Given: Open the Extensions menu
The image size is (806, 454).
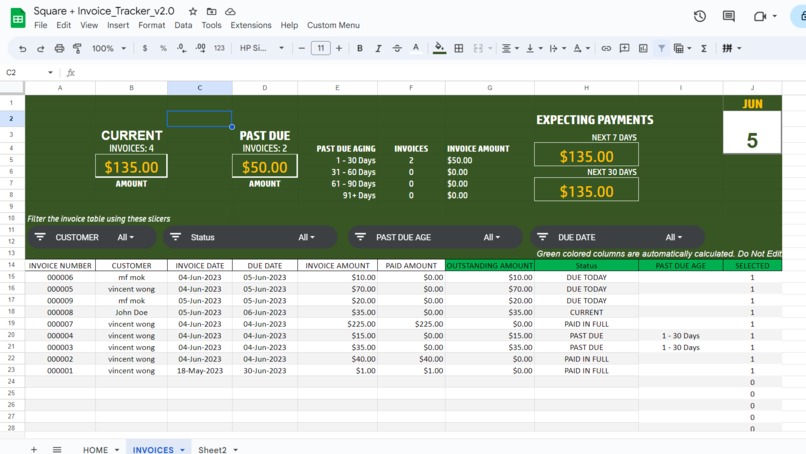Looking at the screenshot, I should 251,25.
